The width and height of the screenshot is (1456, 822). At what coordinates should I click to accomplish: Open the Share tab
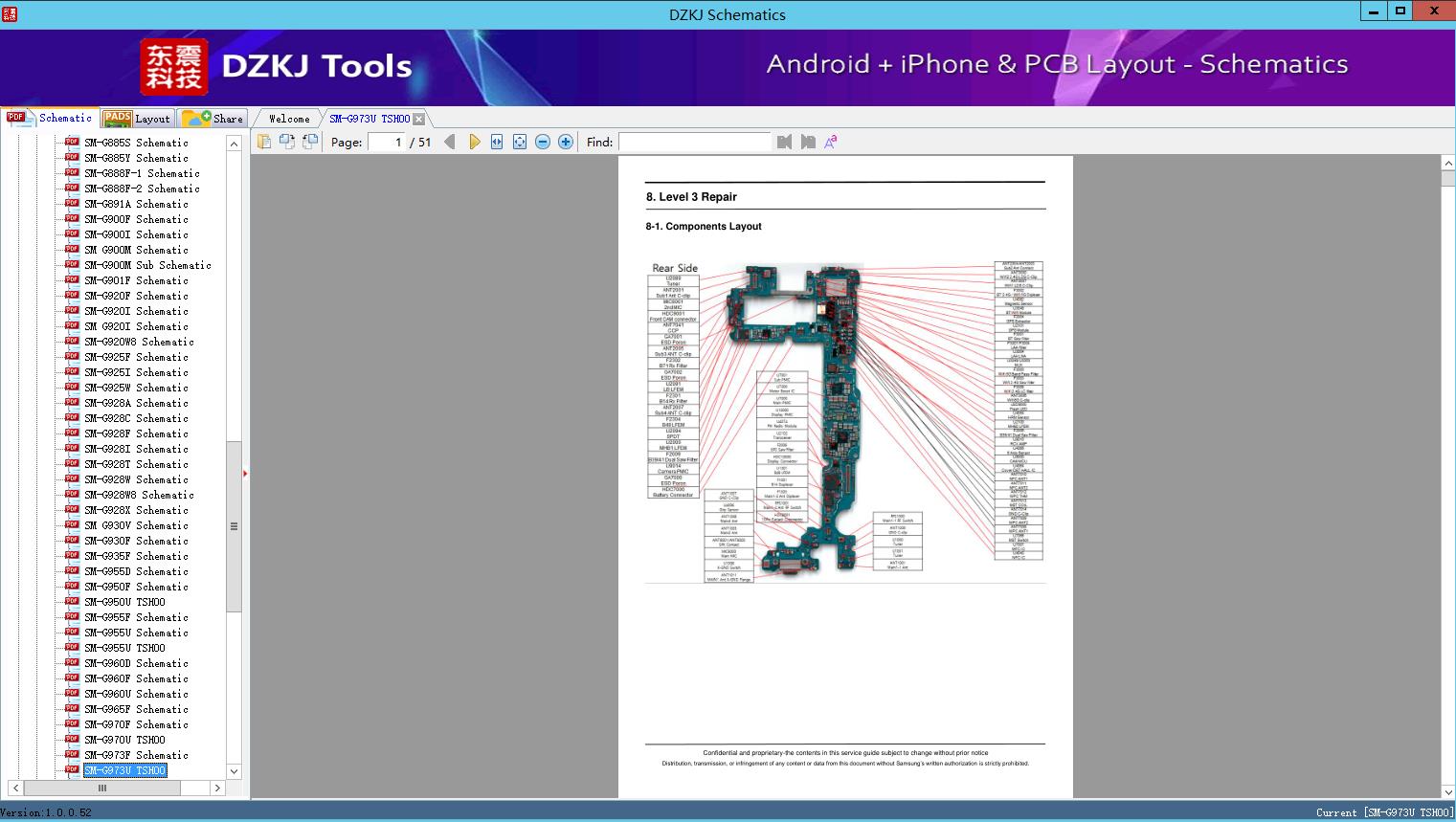213,119
